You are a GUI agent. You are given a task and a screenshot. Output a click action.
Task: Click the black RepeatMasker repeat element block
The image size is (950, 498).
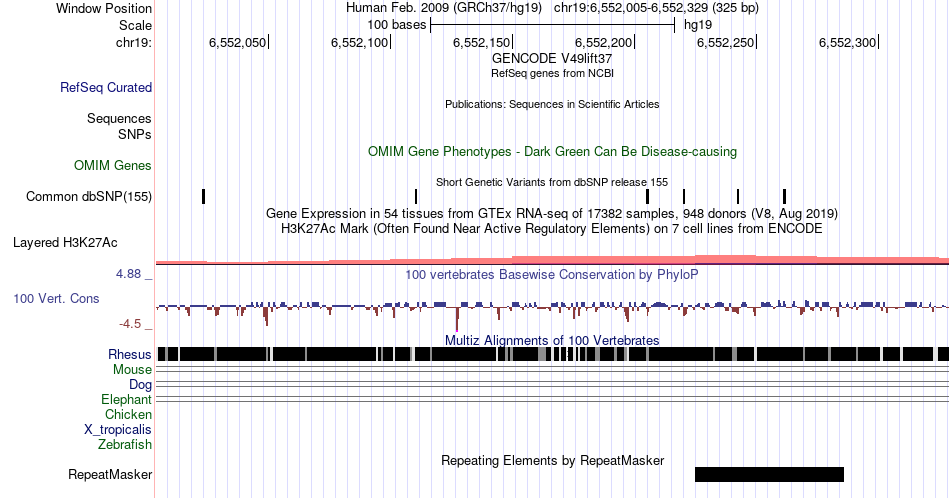pos(769,474)
